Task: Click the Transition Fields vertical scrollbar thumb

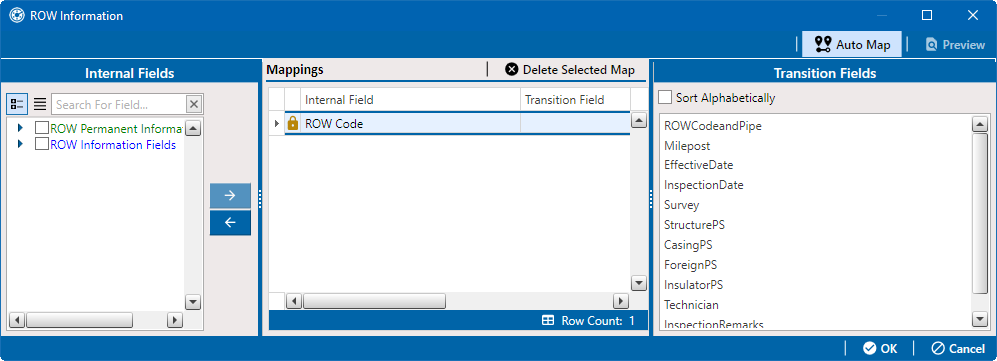Action: pos(980,213)
